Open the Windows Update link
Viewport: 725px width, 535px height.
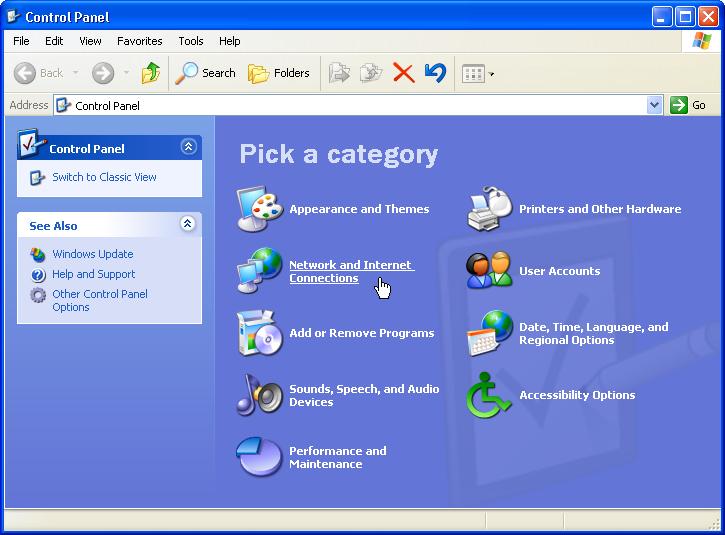click(x=92, y=254)
